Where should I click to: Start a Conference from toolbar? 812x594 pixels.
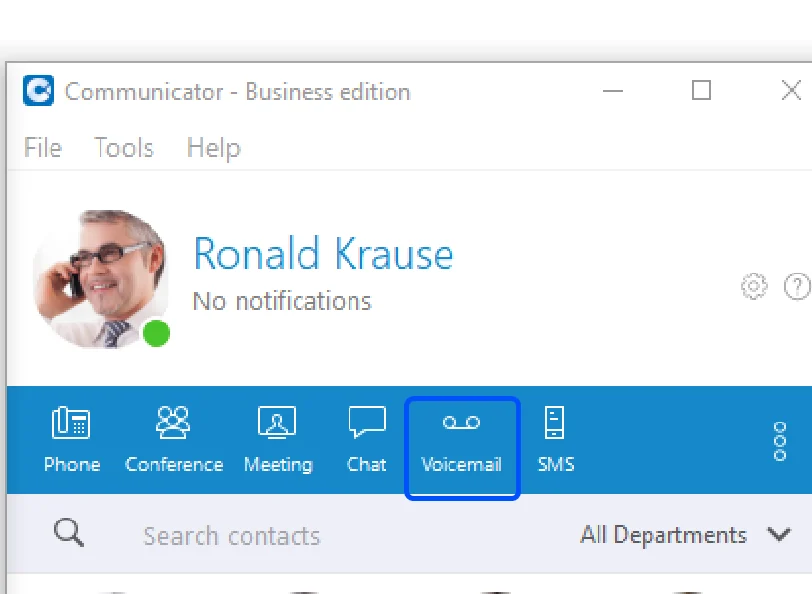(173, 441)
